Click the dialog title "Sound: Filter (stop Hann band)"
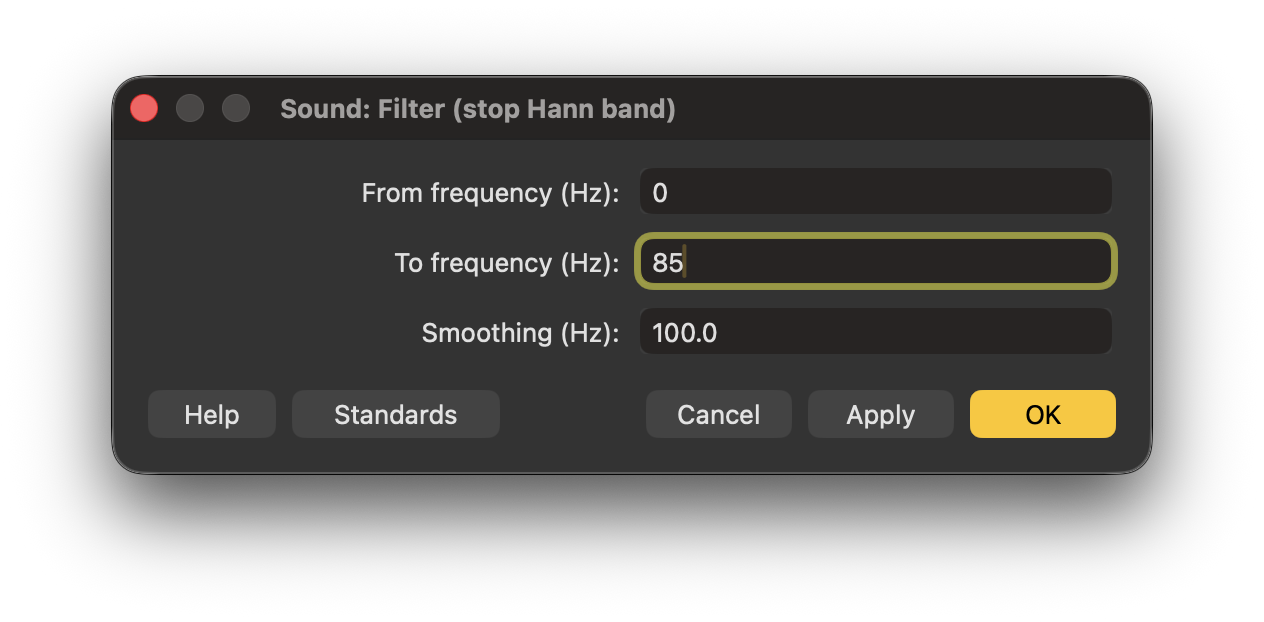1264x622 pixels. [x=478, y=109]
